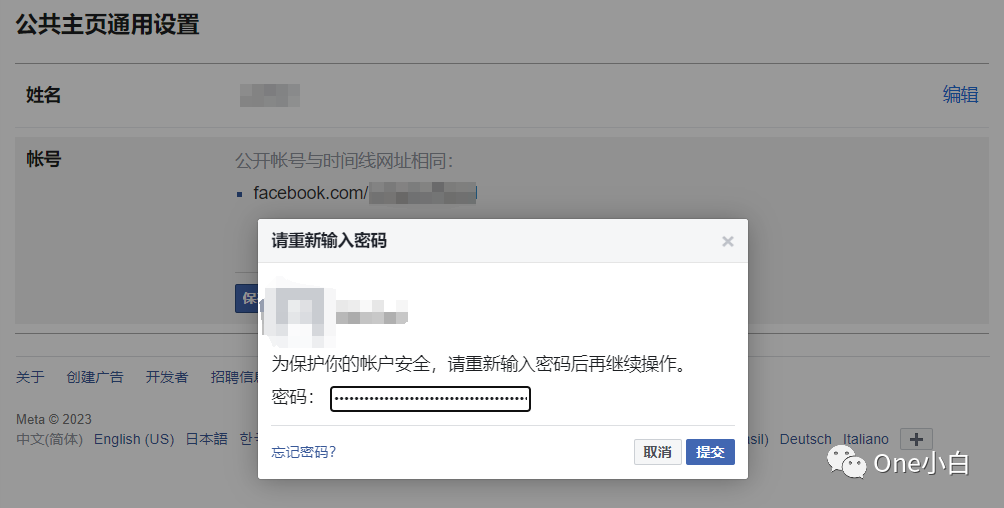This screenshot has height=508, width=1004.
Task: Click the 提交 button
Action: tap(710, 452)
